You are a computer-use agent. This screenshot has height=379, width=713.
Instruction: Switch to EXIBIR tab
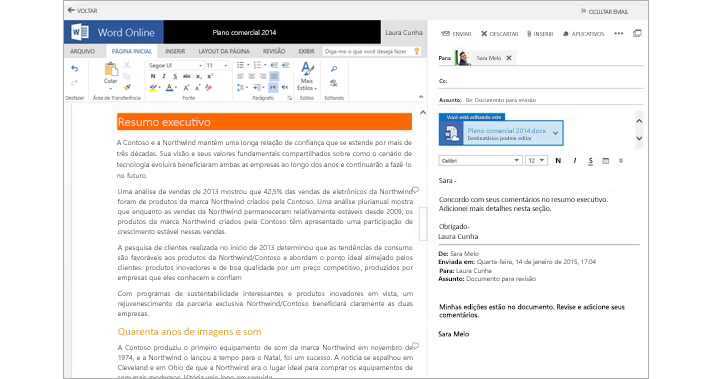point(306,51)
